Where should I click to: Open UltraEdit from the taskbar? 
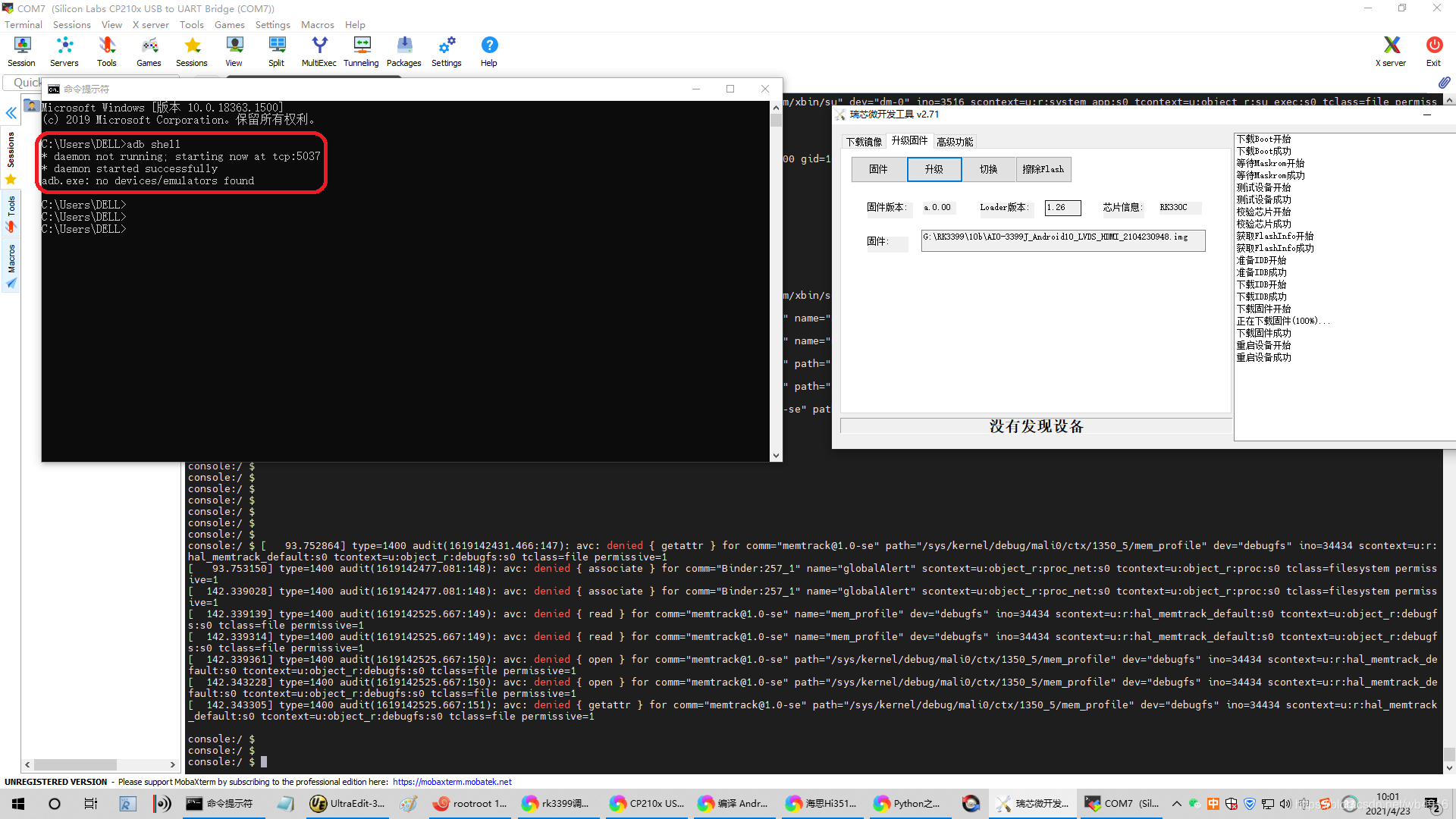pos(347,804)
